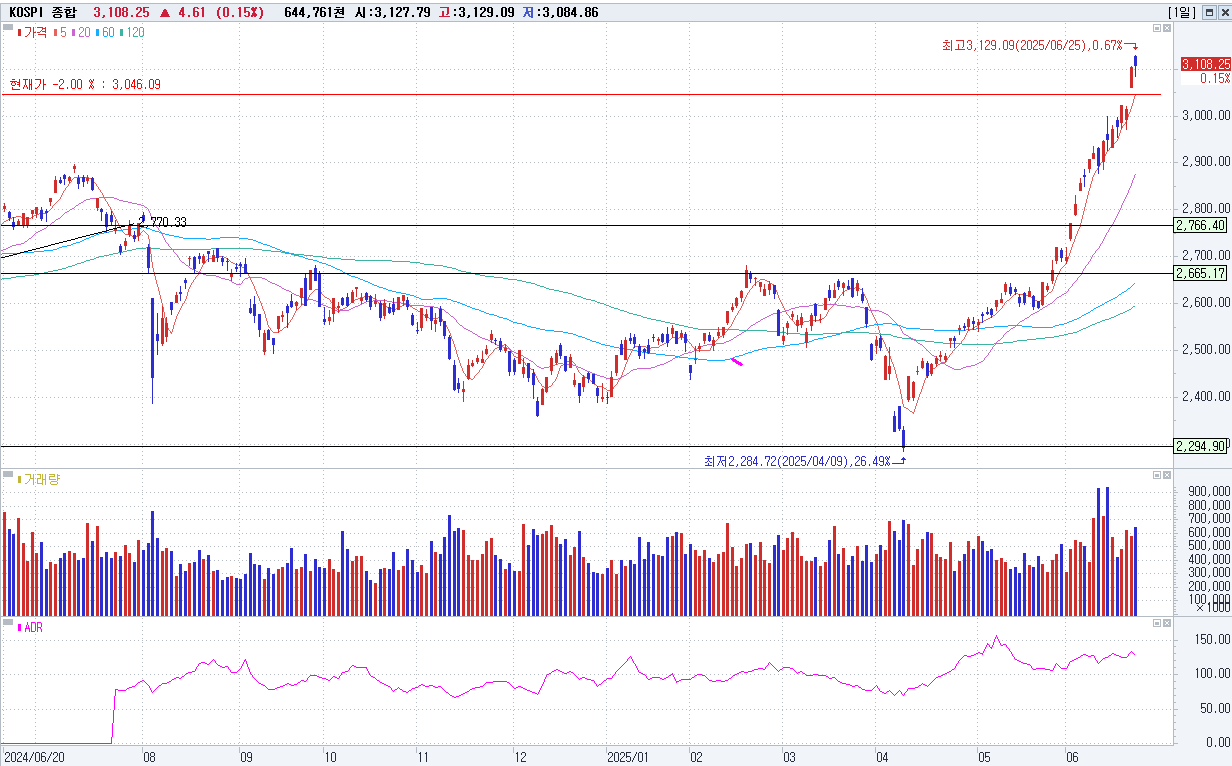Select the ADR indicator label
1232x766 pixels.
pos(30,627)
